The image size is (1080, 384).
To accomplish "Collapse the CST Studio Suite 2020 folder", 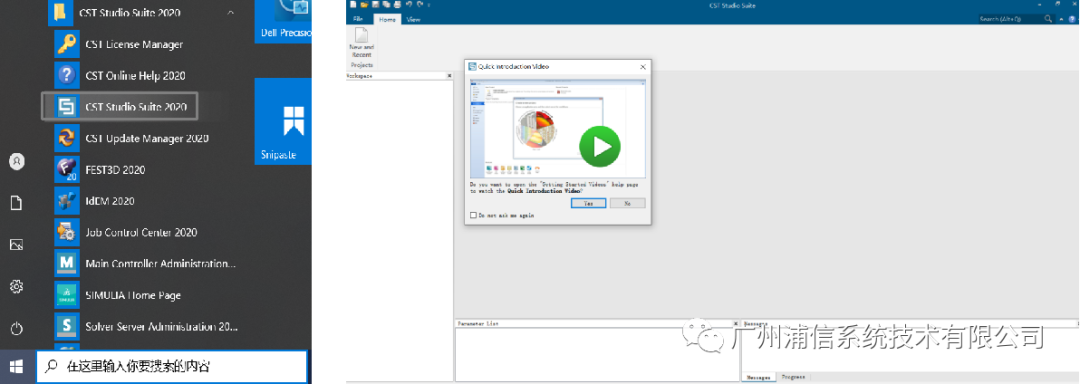I will click(x=230, y=12).
